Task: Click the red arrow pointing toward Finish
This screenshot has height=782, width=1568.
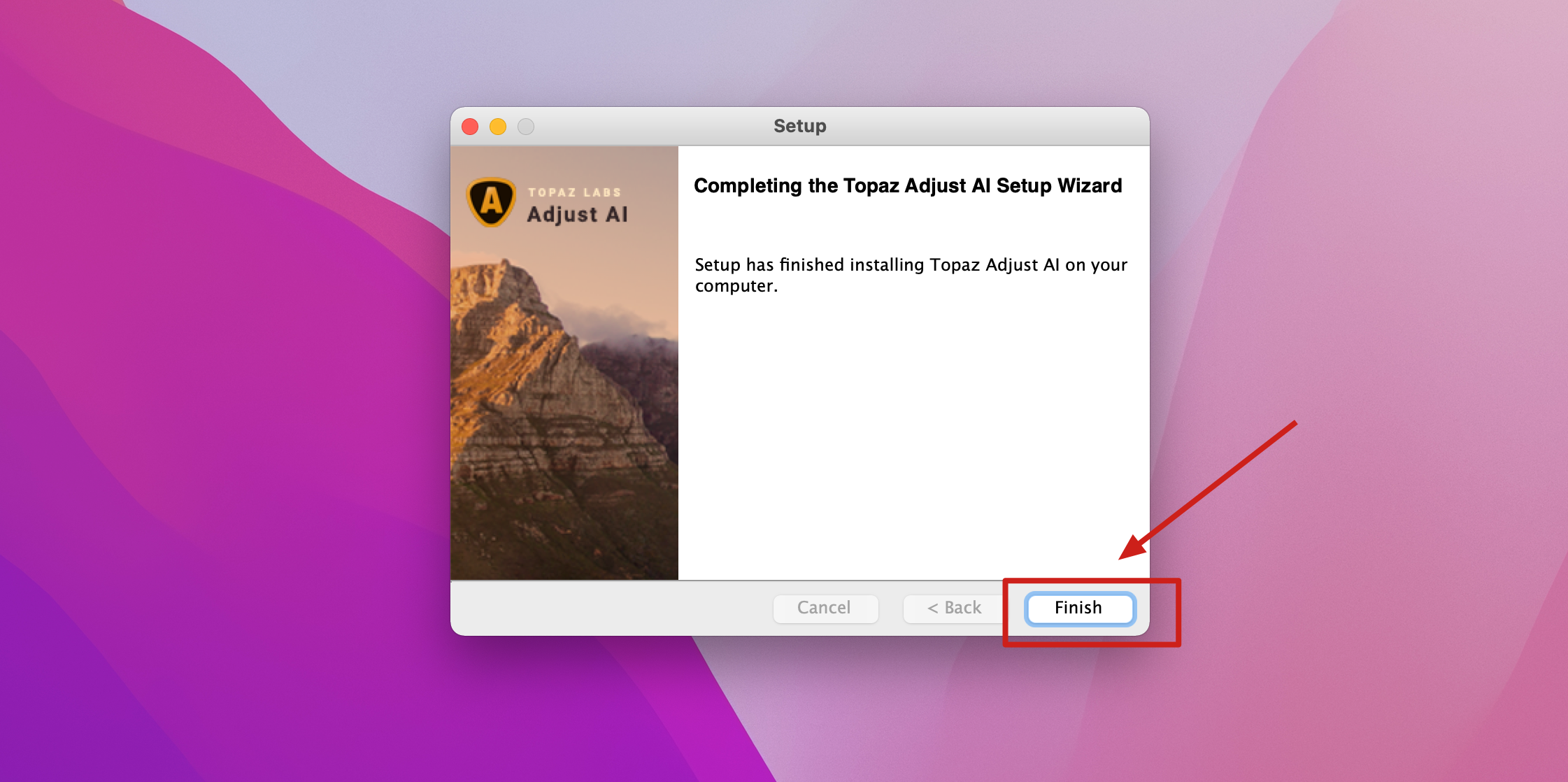Action: 1208,490
